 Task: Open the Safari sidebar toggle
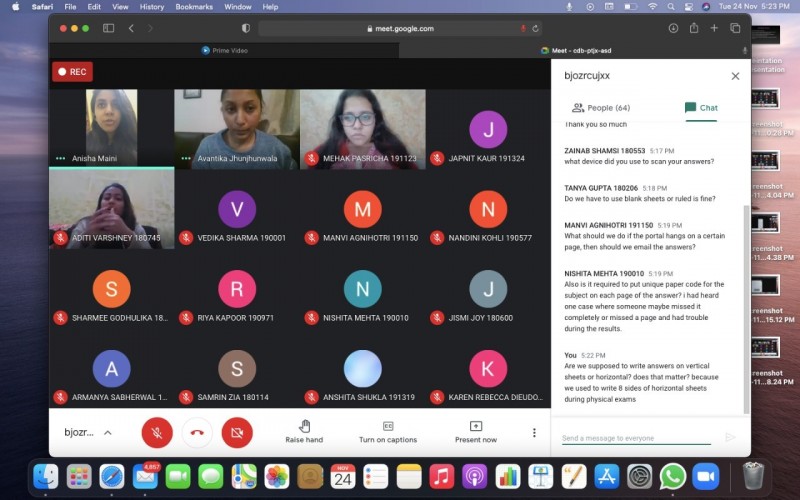pos(108,29)
